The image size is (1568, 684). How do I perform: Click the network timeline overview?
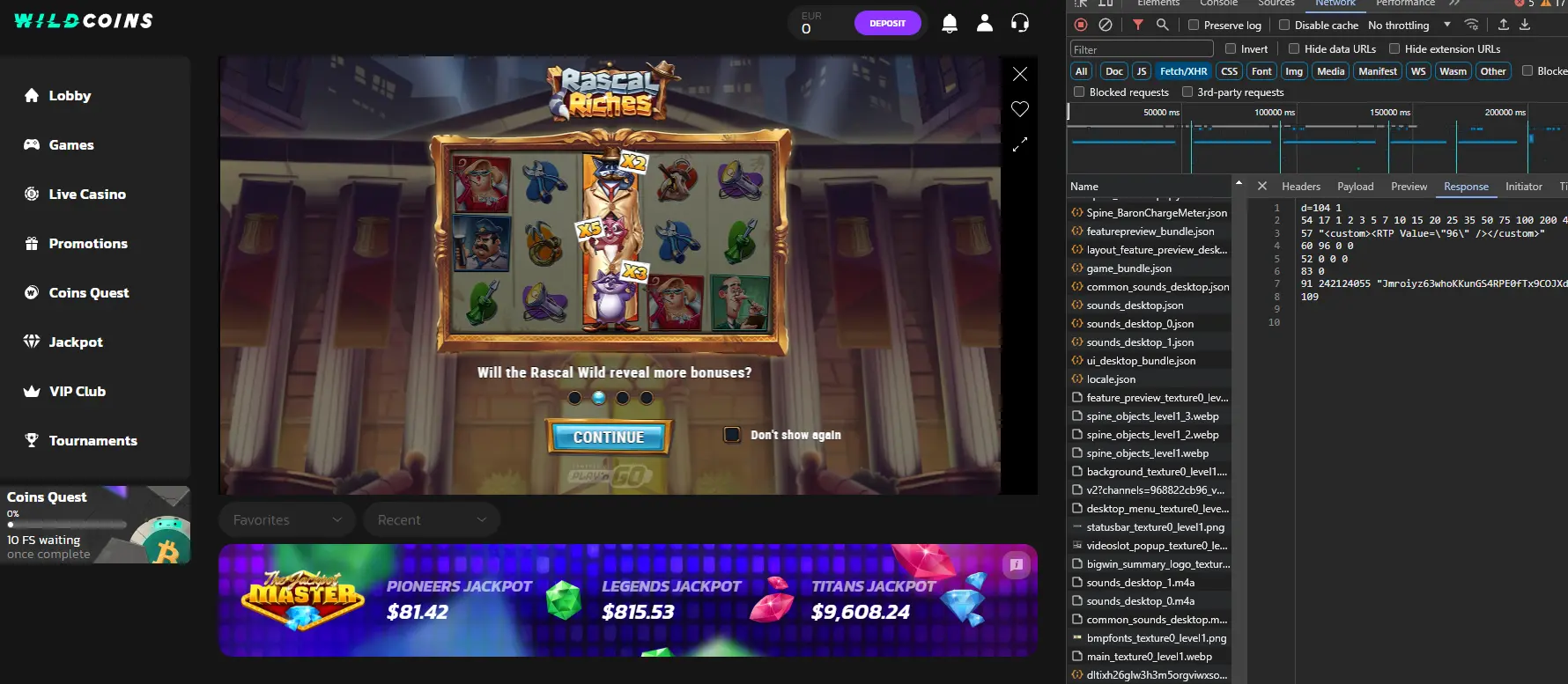click(1317, 139)
